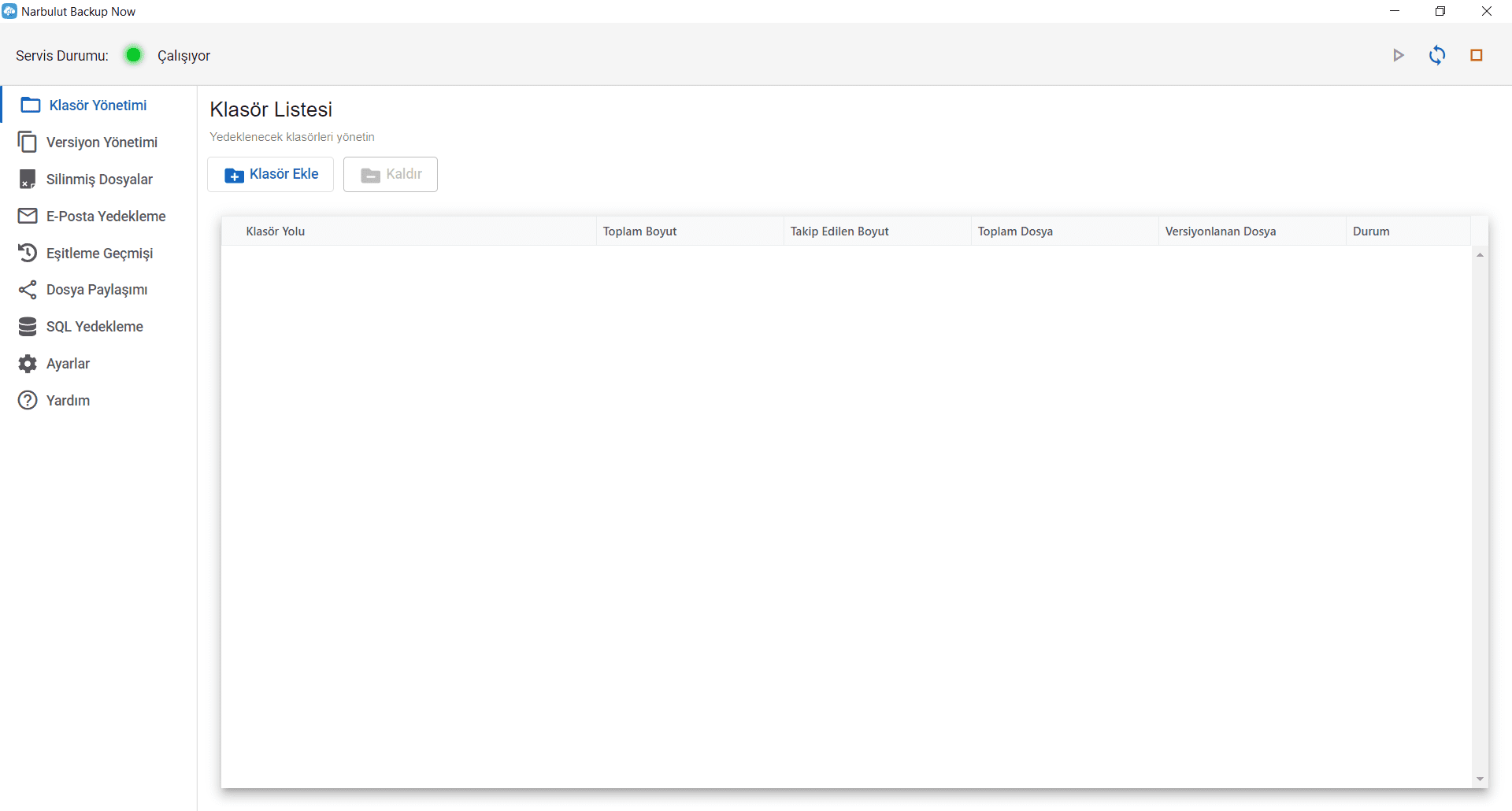The width and height of the screenshot is (1512, 811).
Task: Click the Klasör Ekle button
Action: pyautogui.click(x=270, y=174)
